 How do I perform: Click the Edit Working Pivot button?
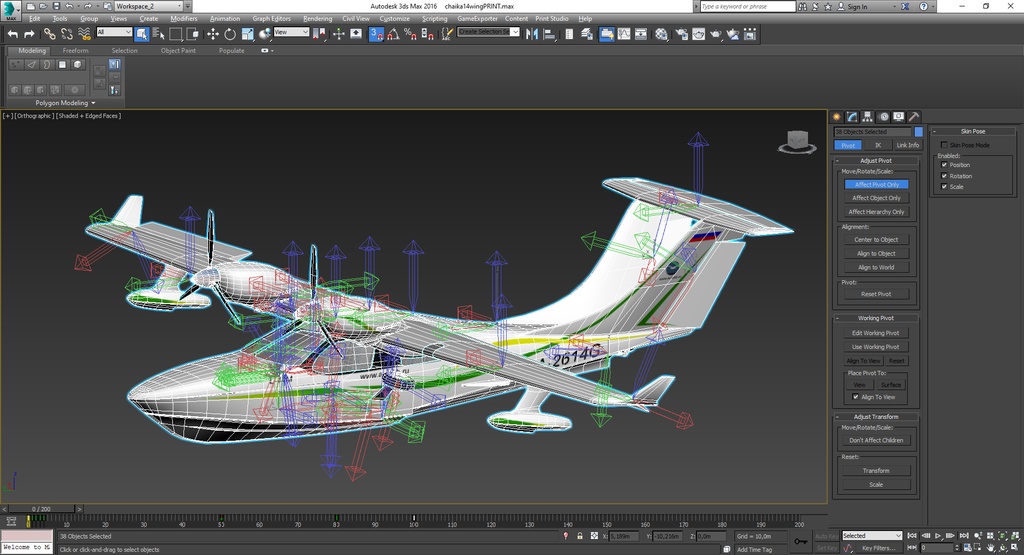(x=876, y=333)
